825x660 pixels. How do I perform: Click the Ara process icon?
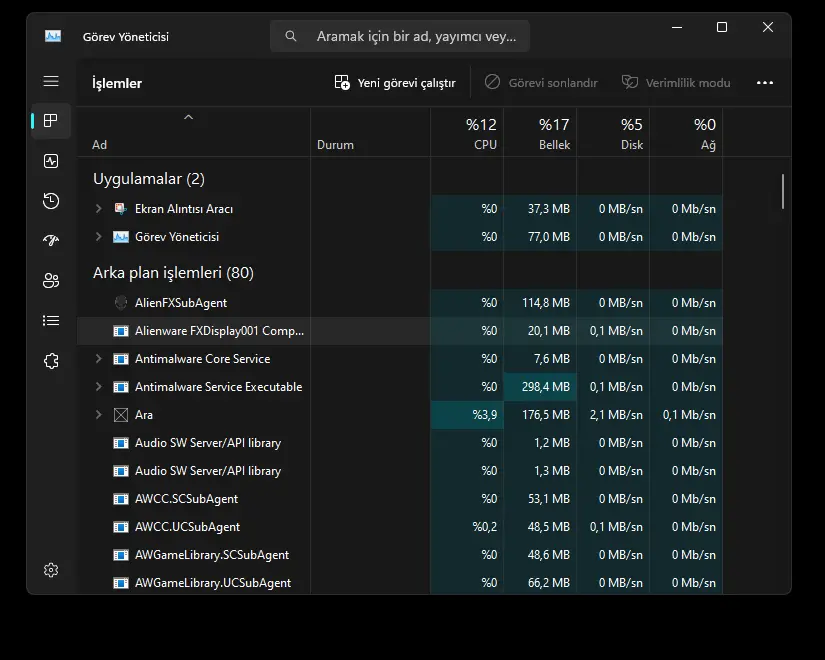(x=120, y=415)
